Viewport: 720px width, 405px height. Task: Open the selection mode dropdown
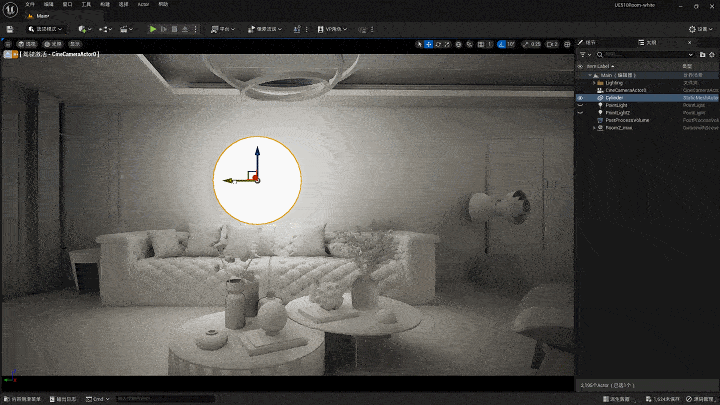[x=45, y=29]
